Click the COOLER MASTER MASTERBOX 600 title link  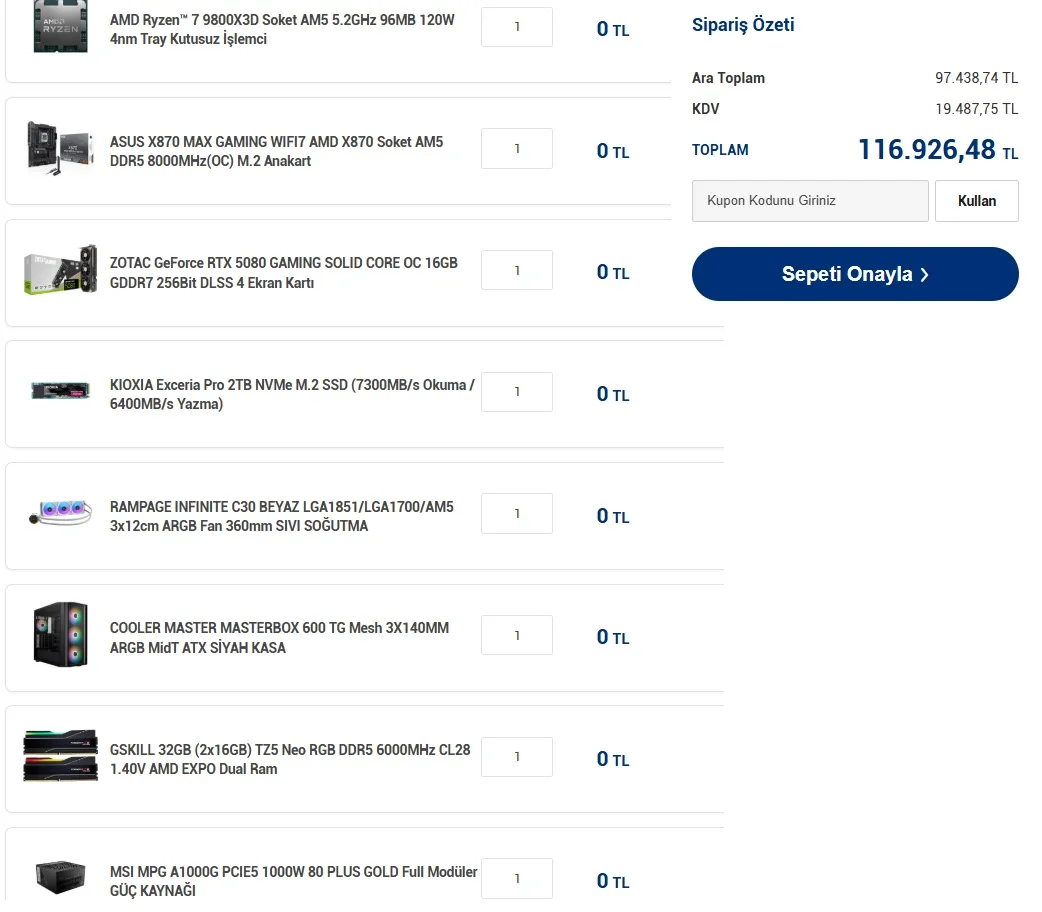(279, 637)
